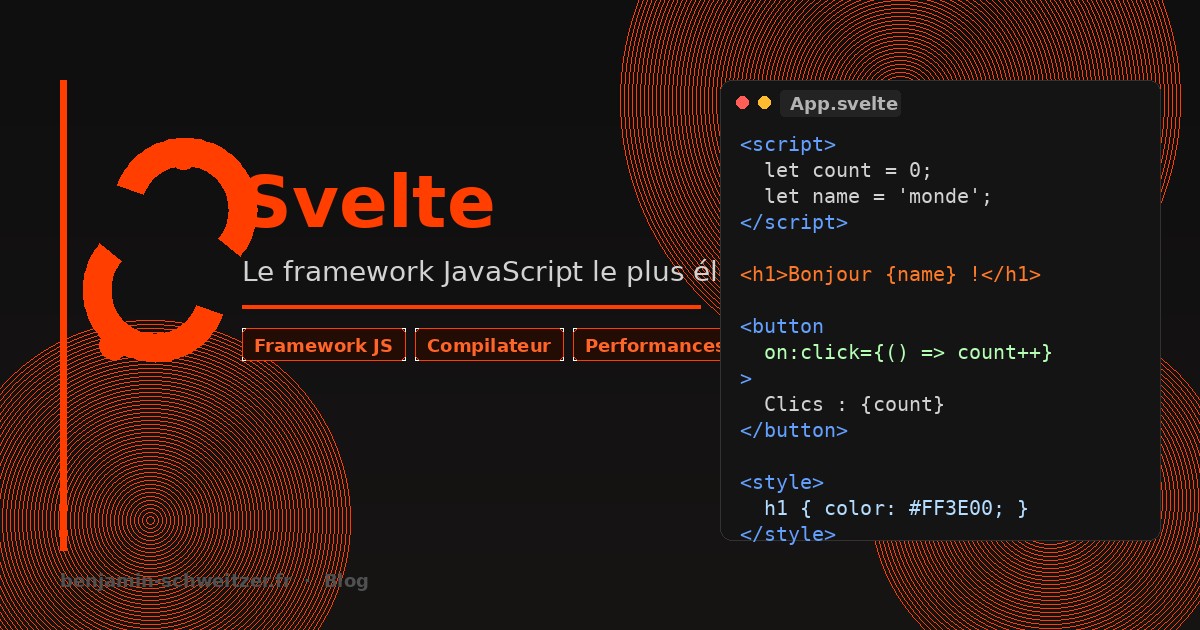Click the Performances tag
Screen dimensions: 1200x630
pyautogui.click(x=647, y=345)
